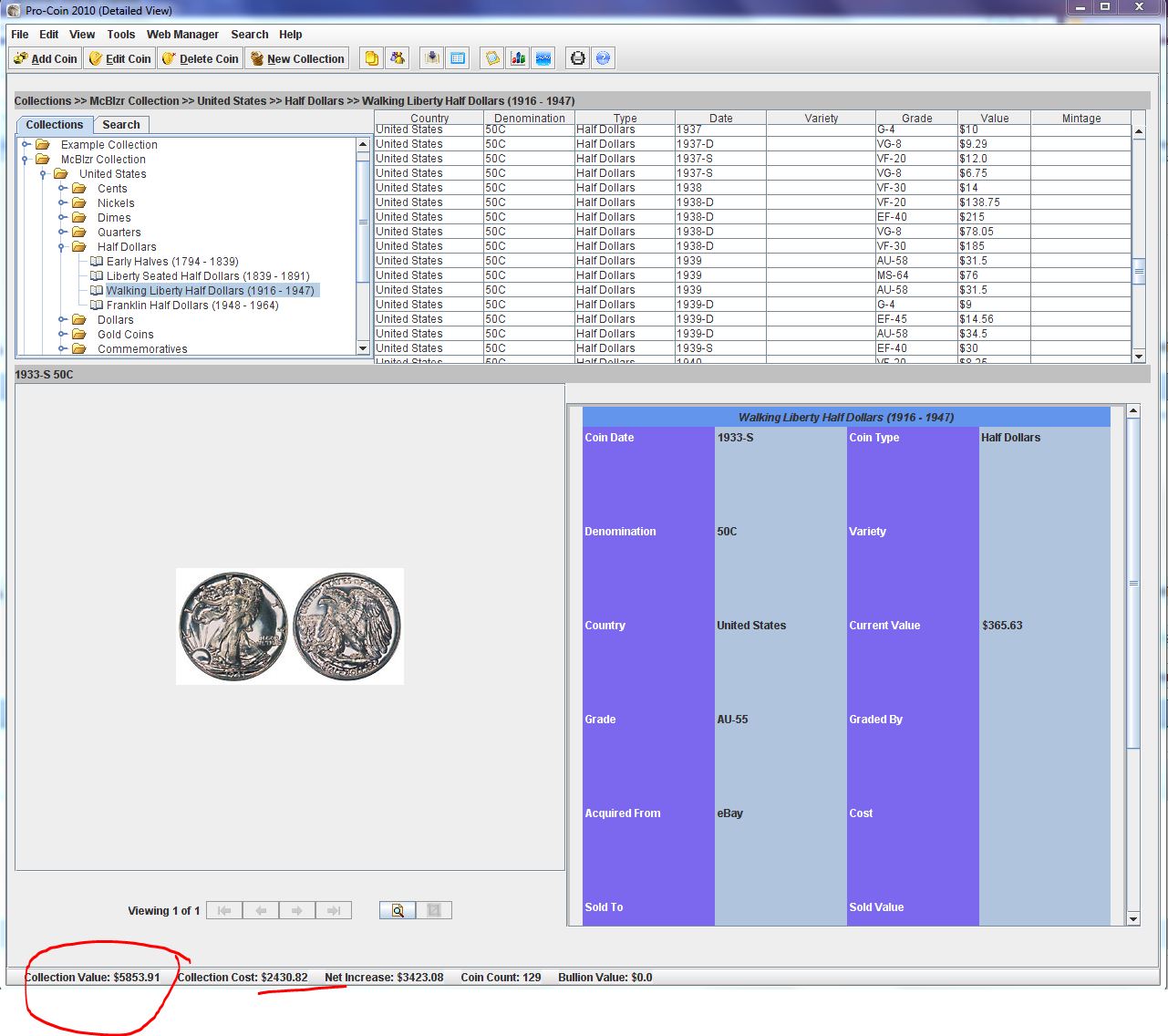The width and height of the screenshot is (1168, 1036).
Task: Switch to the Search tab
Action: [x=121, y=125]
